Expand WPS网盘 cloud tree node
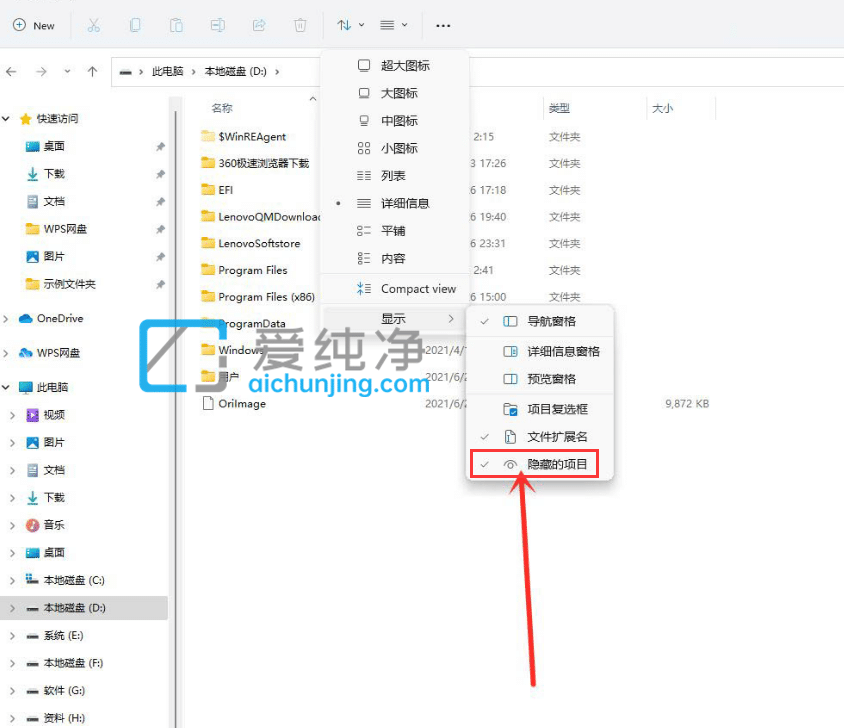844x728 pixels. pyautogui.click(x=6, y=353)
